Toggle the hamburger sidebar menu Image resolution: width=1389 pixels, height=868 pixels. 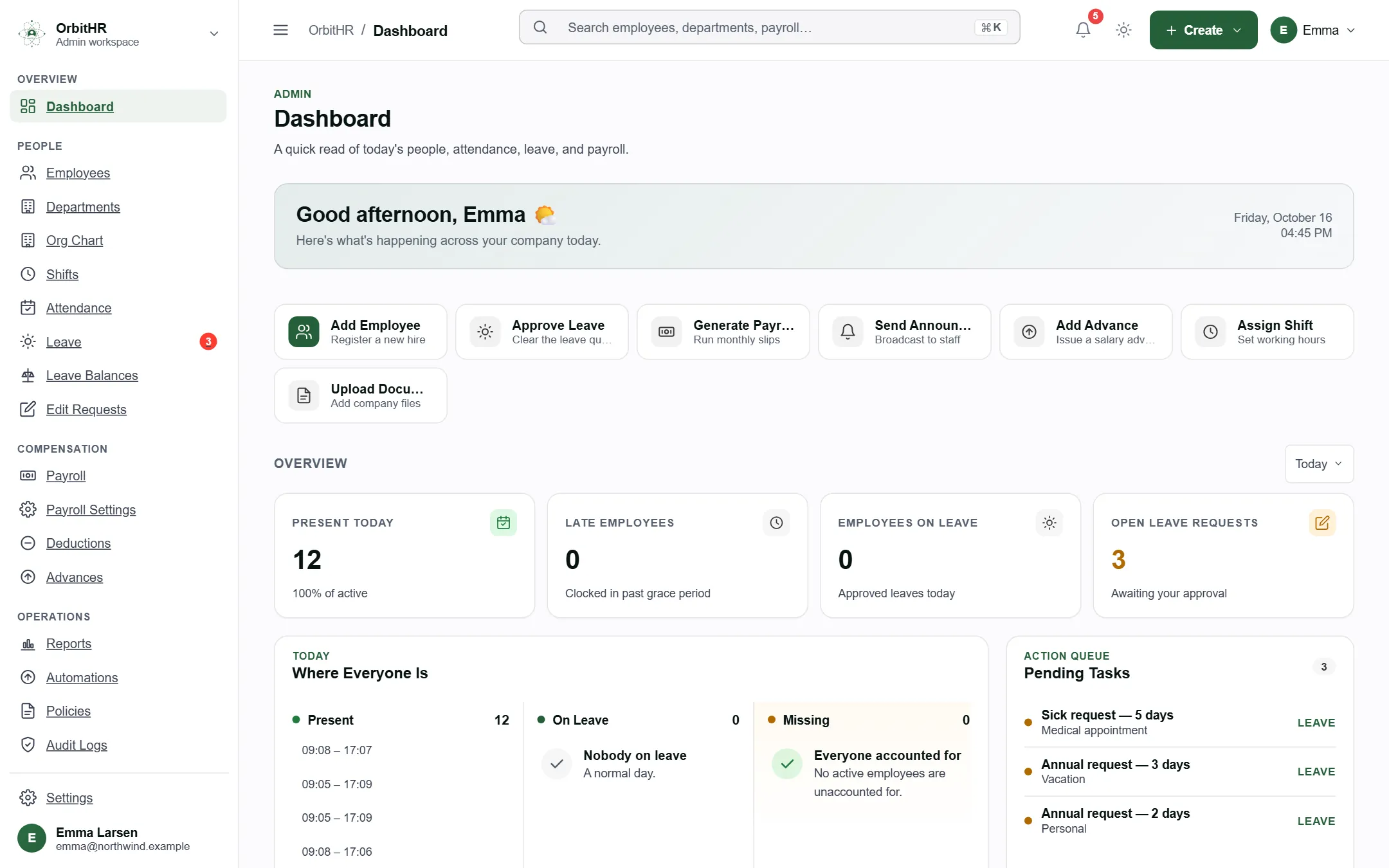pyautogui.click(x=280, y=30)
